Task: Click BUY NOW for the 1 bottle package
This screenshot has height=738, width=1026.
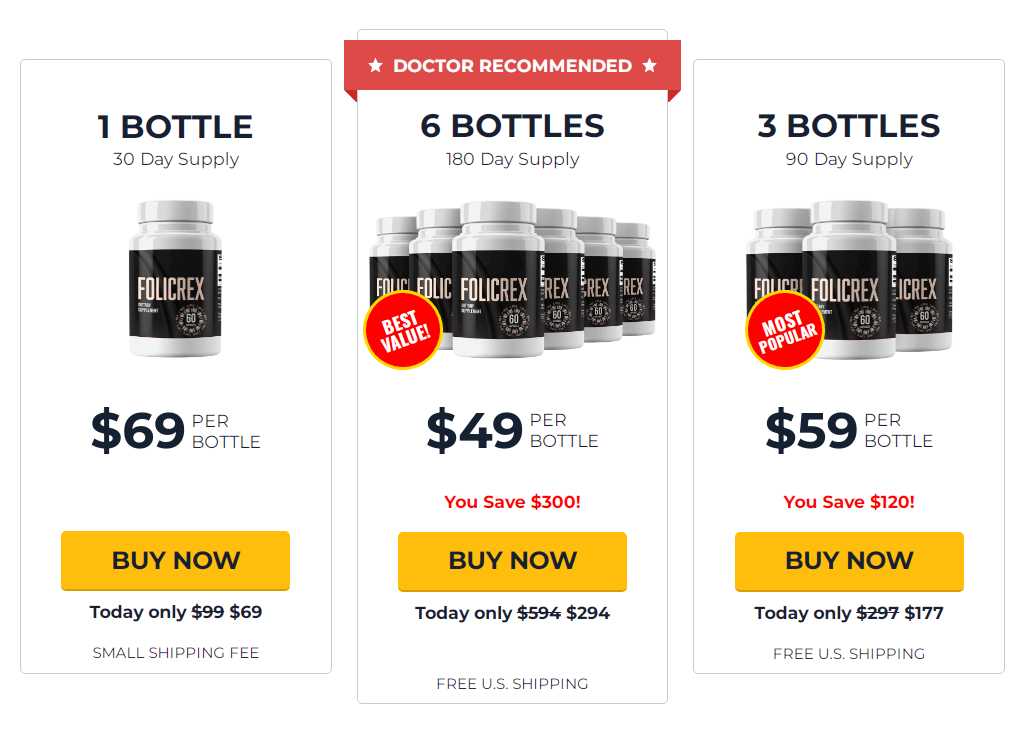Action: 175,561
